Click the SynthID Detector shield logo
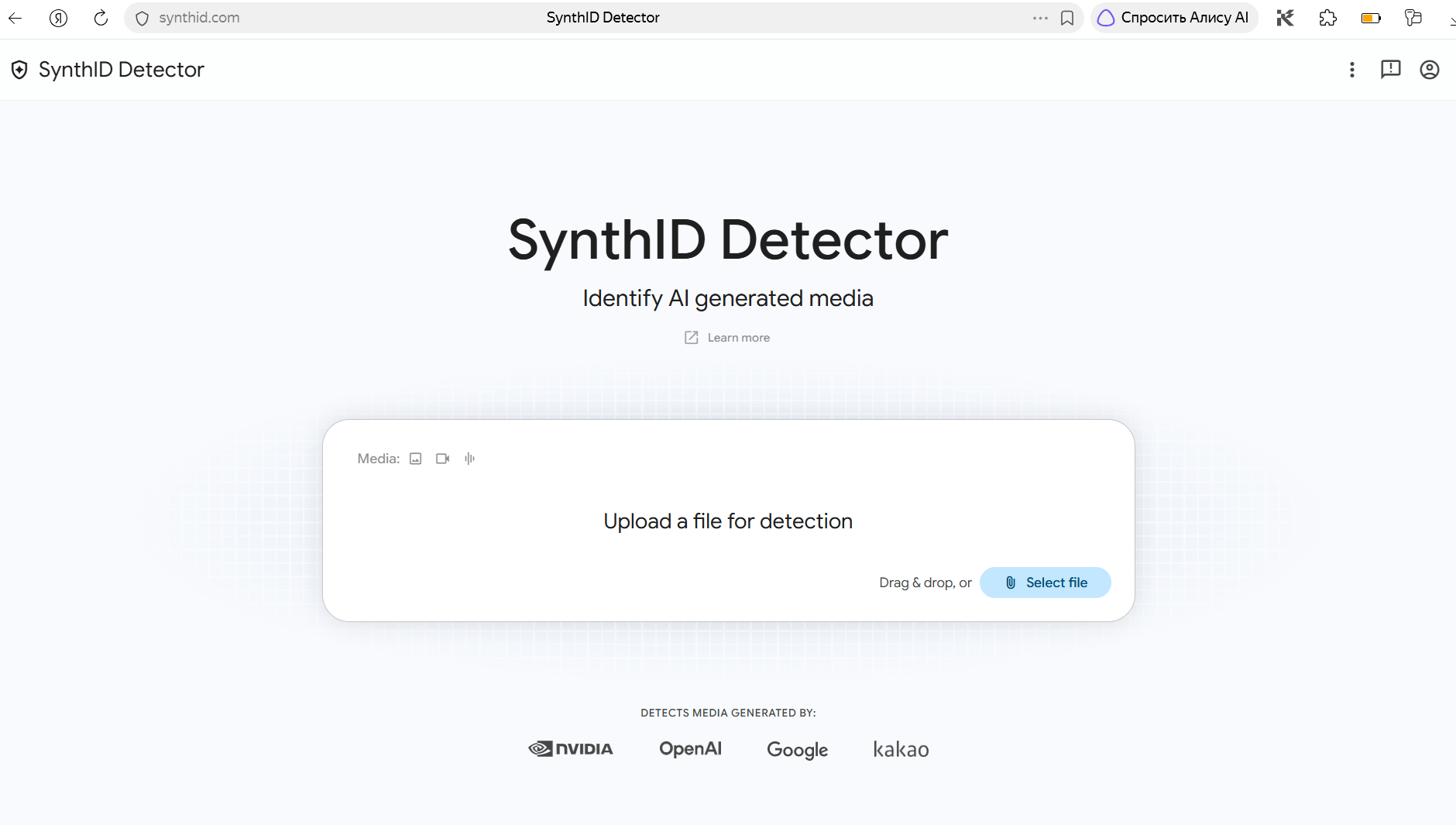 (x=19, y=70)
